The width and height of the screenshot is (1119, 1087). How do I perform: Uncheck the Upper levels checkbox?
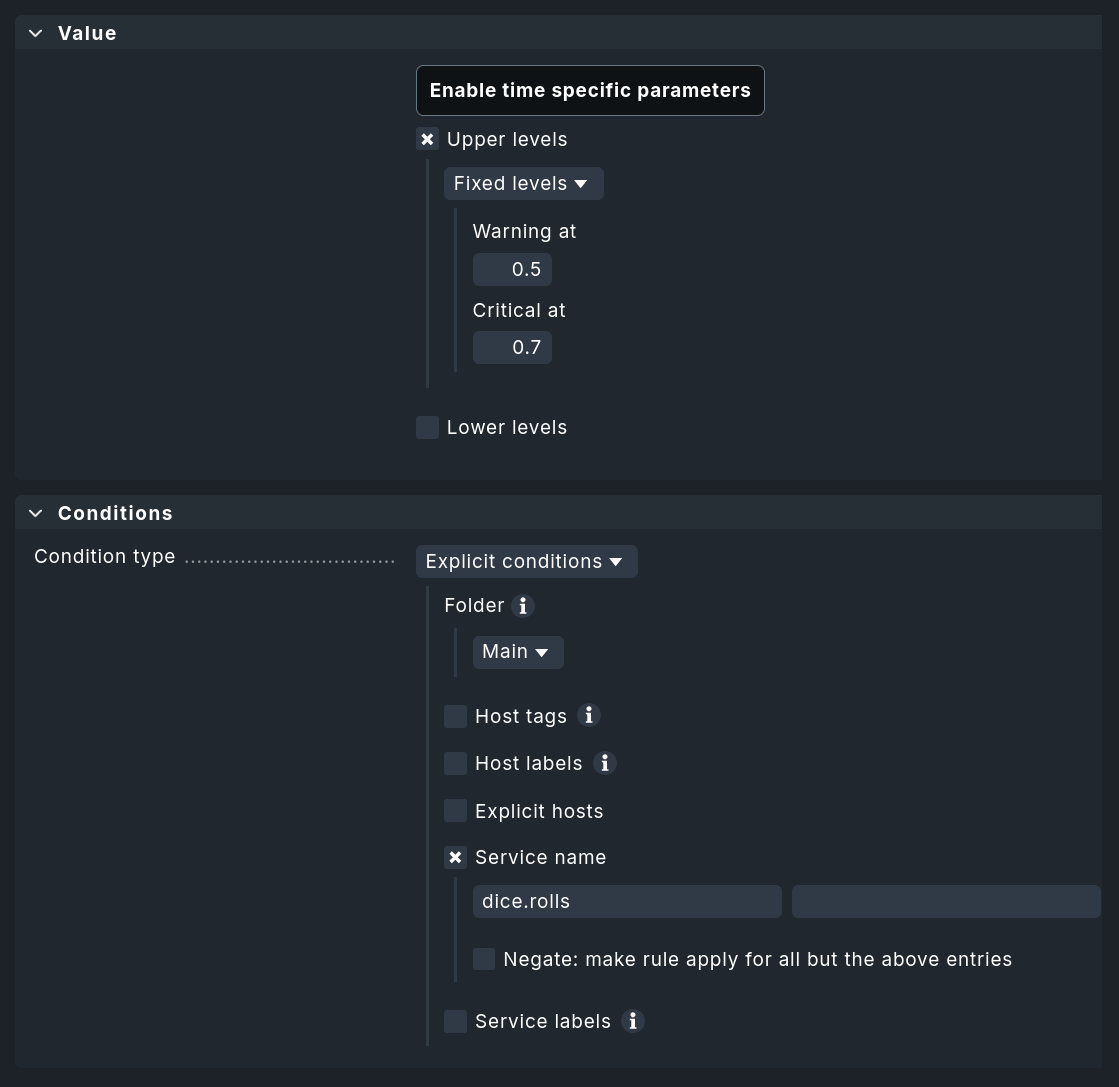coord(428,139)
